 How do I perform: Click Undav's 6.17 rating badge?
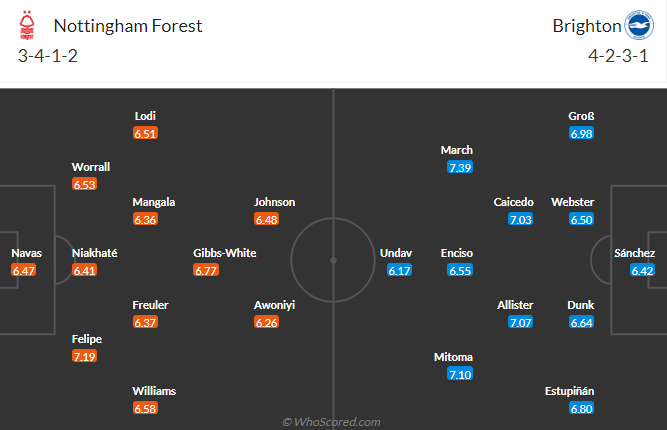click(399, 271)
